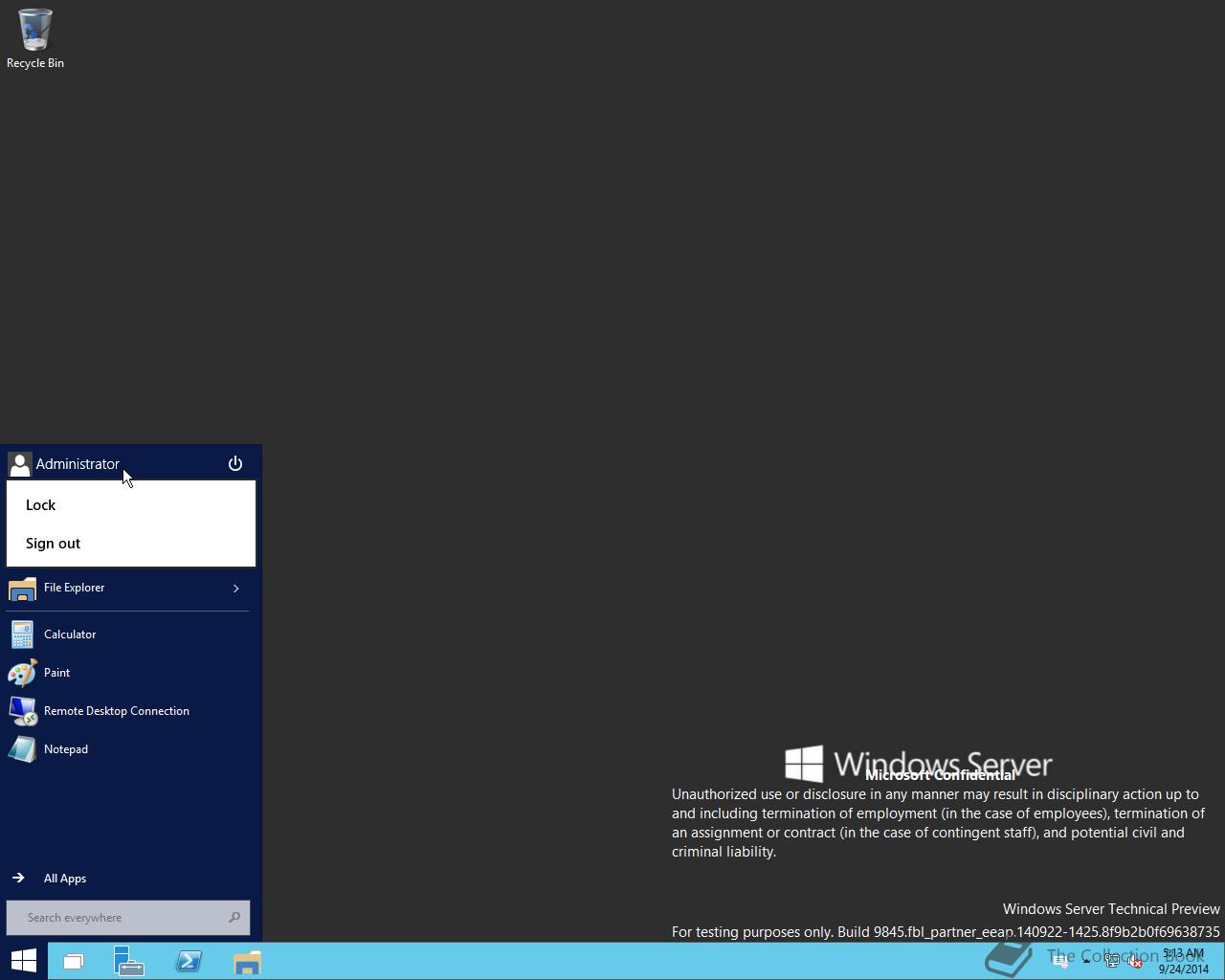Open the Recycle Bin desktop icon
The image size is (1225, 980).
34,38
